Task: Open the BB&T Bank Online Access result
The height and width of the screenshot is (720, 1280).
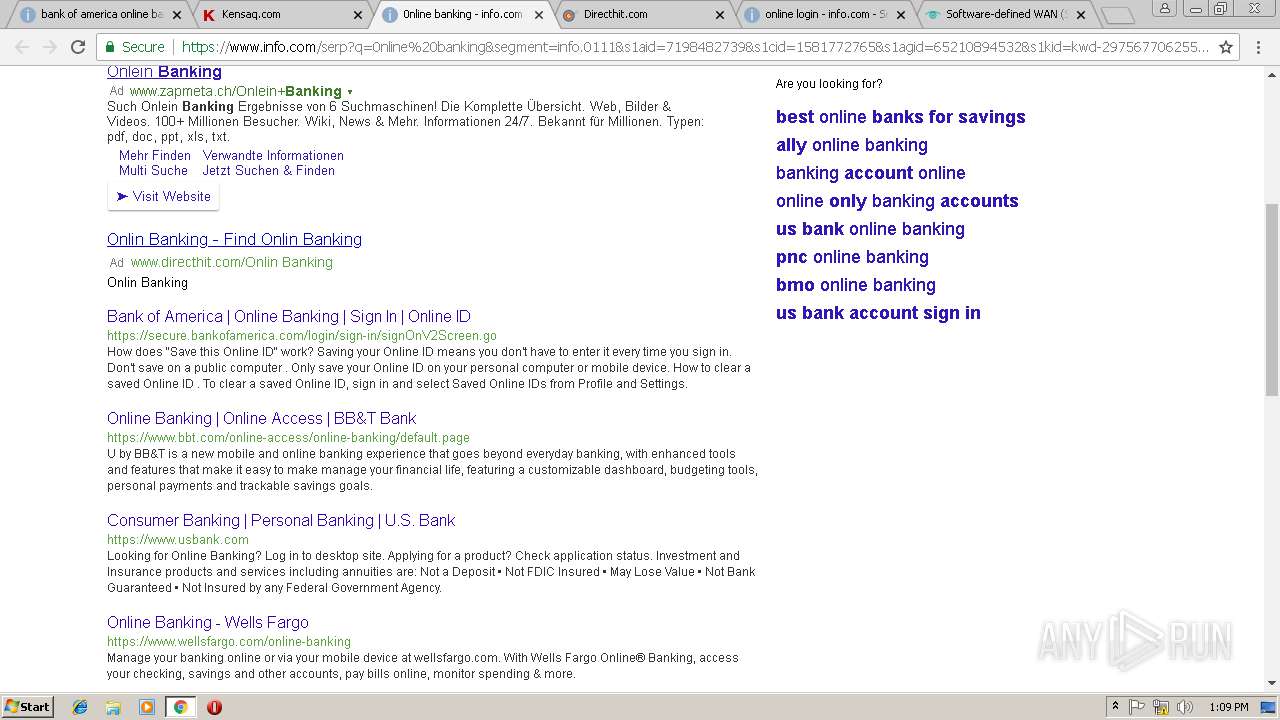Action: pyautogui.click(x=261, y=419)
